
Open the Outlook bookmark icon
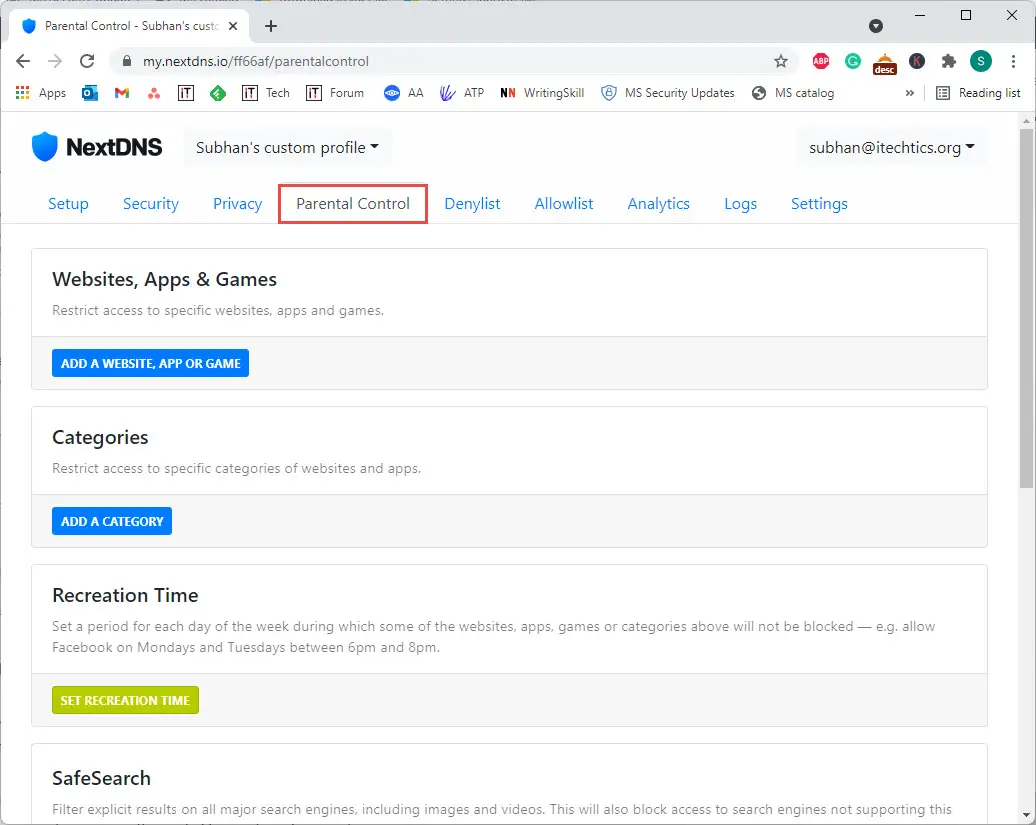[x=90, y=93]
